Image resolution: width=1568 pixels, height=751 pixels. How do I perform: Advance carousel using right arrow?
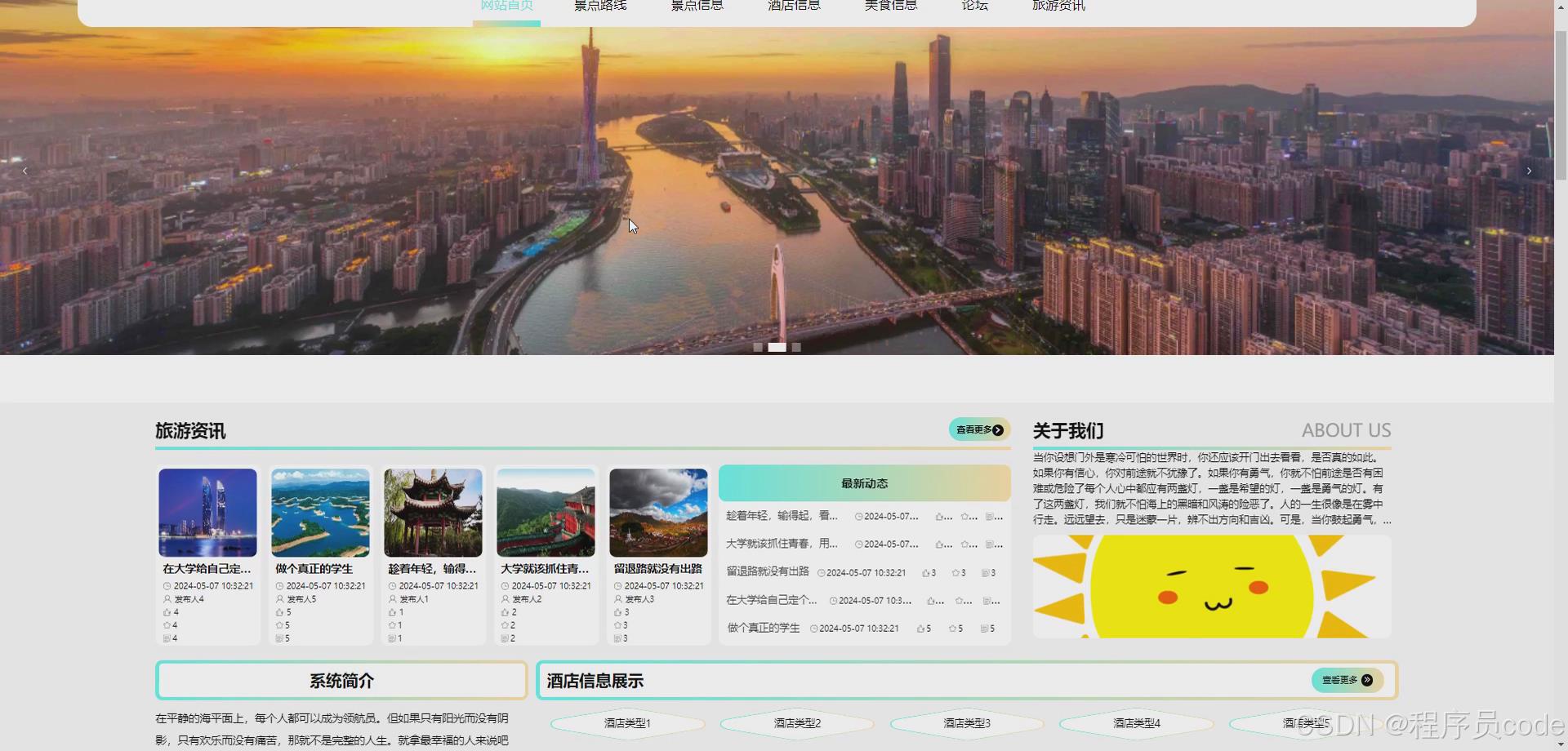tap(1529, 171)
